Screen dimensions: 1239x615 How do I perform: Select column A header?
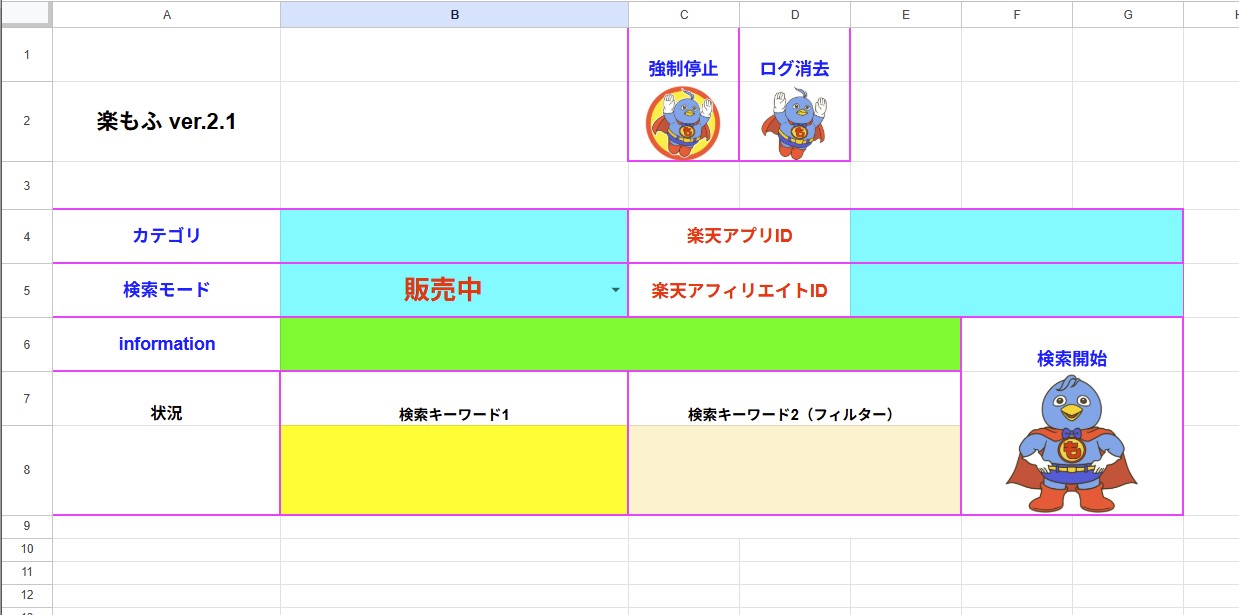166,14
